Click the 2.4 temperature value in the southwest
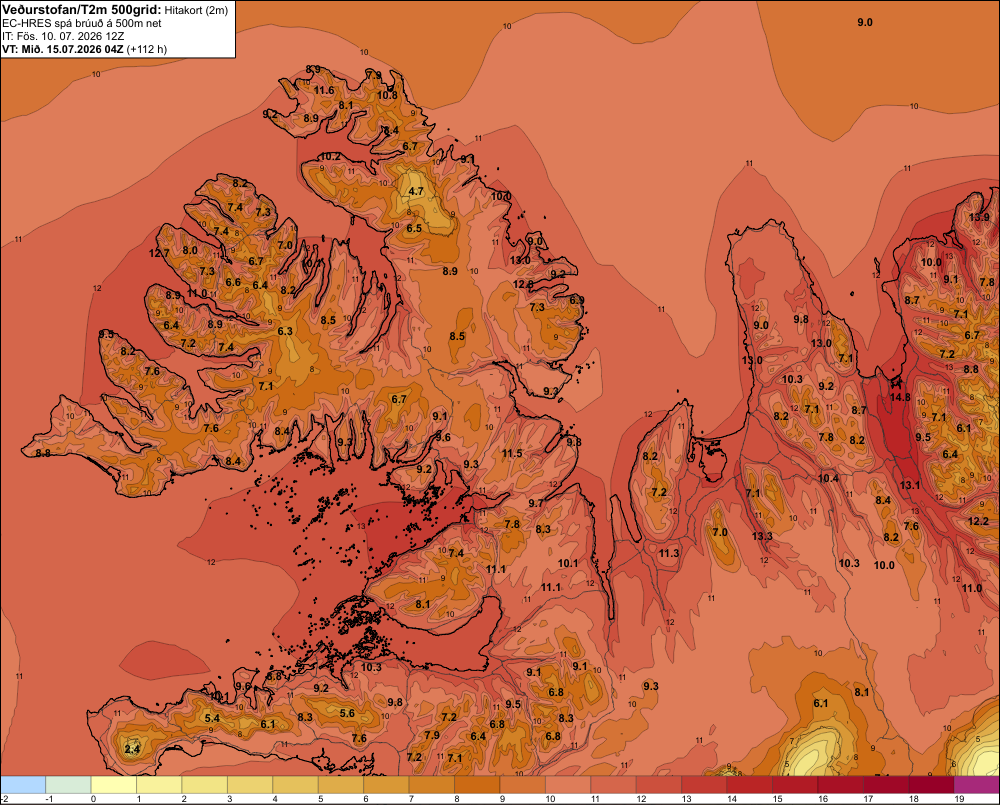This screenshot has height=805, width=1000. point(132,750)
